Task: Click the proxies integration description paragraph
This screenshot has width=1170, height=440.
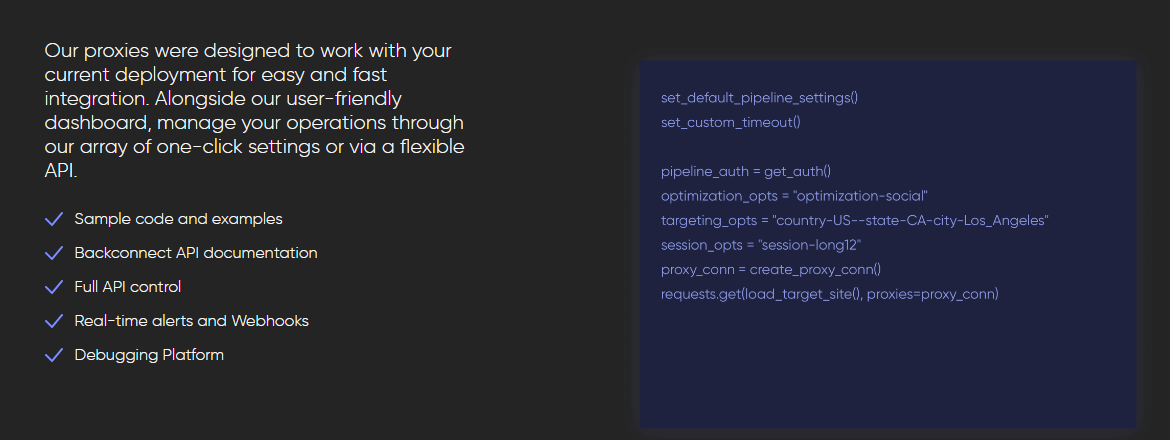Action: (x=254, y=110)
